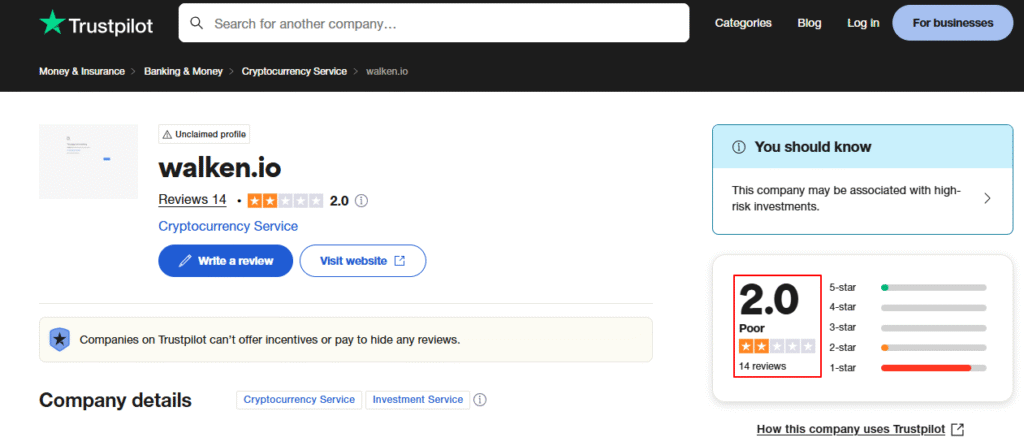Go to Banking & Money breadcrumb

coord(184,71)
